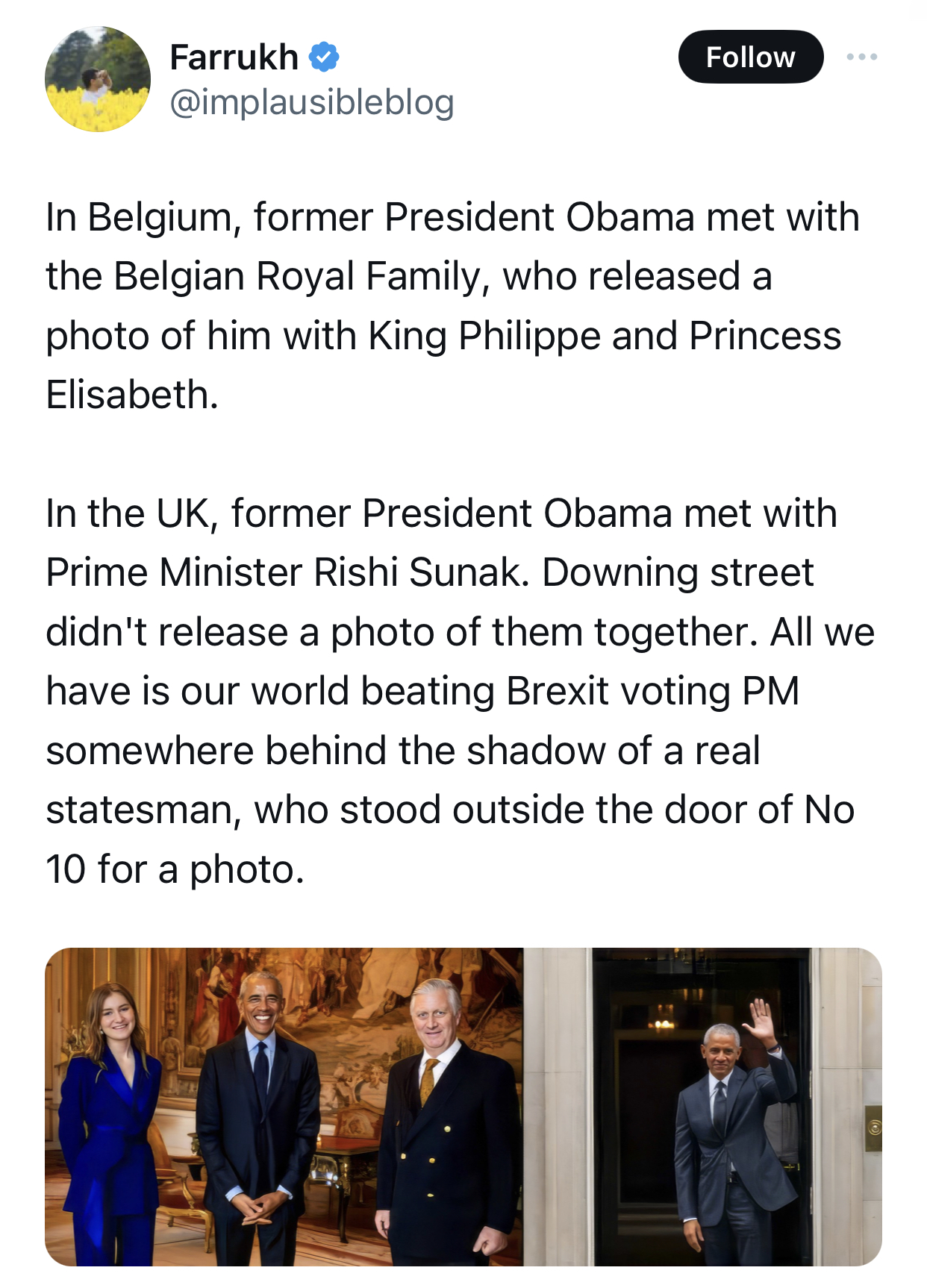Open Farrukh's profile picture
Screen dimensions: 927x1288
(x=98, y=79)
